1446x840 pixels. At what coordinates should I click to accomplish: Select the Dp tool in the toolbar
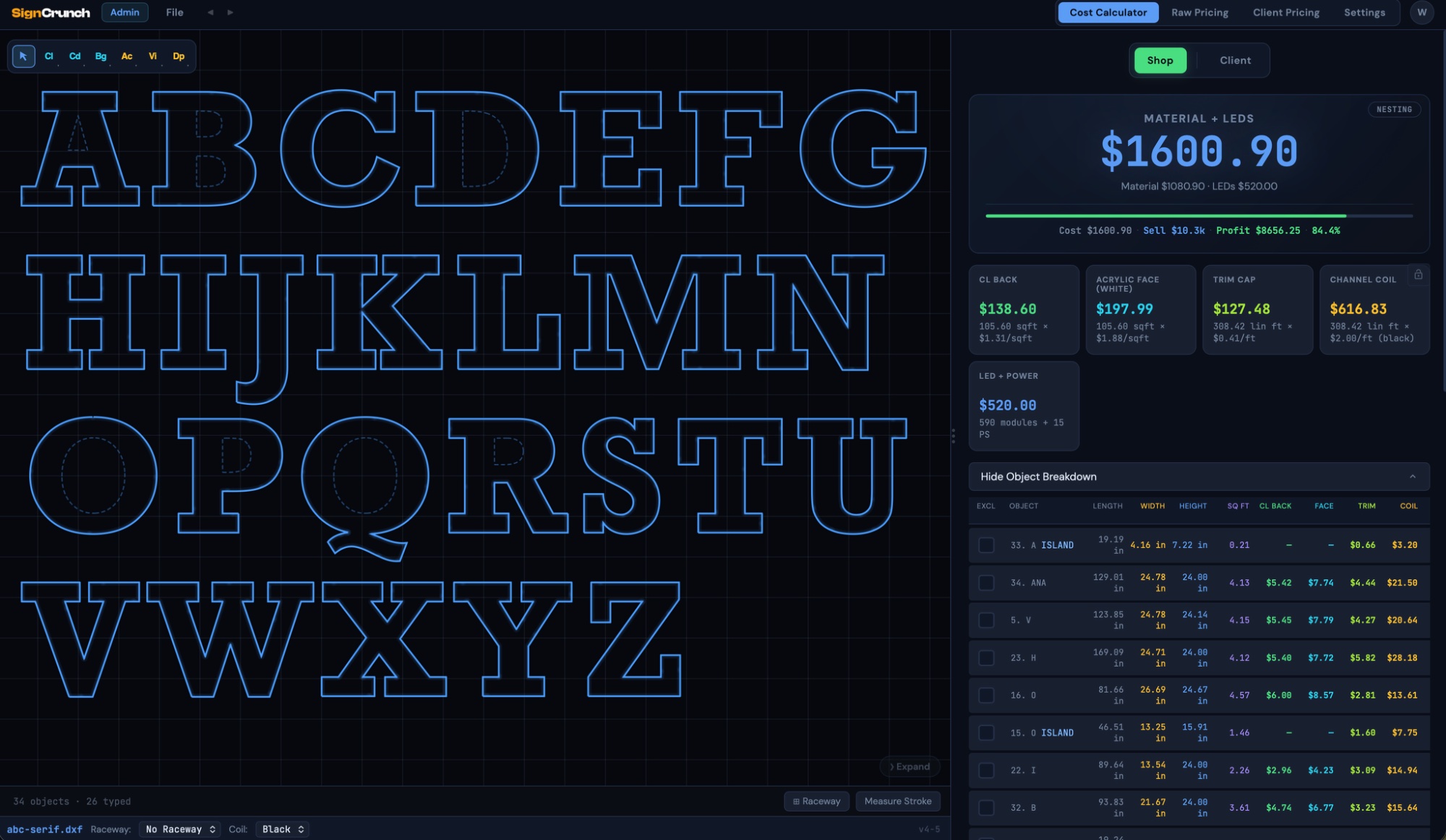point(179,56)
